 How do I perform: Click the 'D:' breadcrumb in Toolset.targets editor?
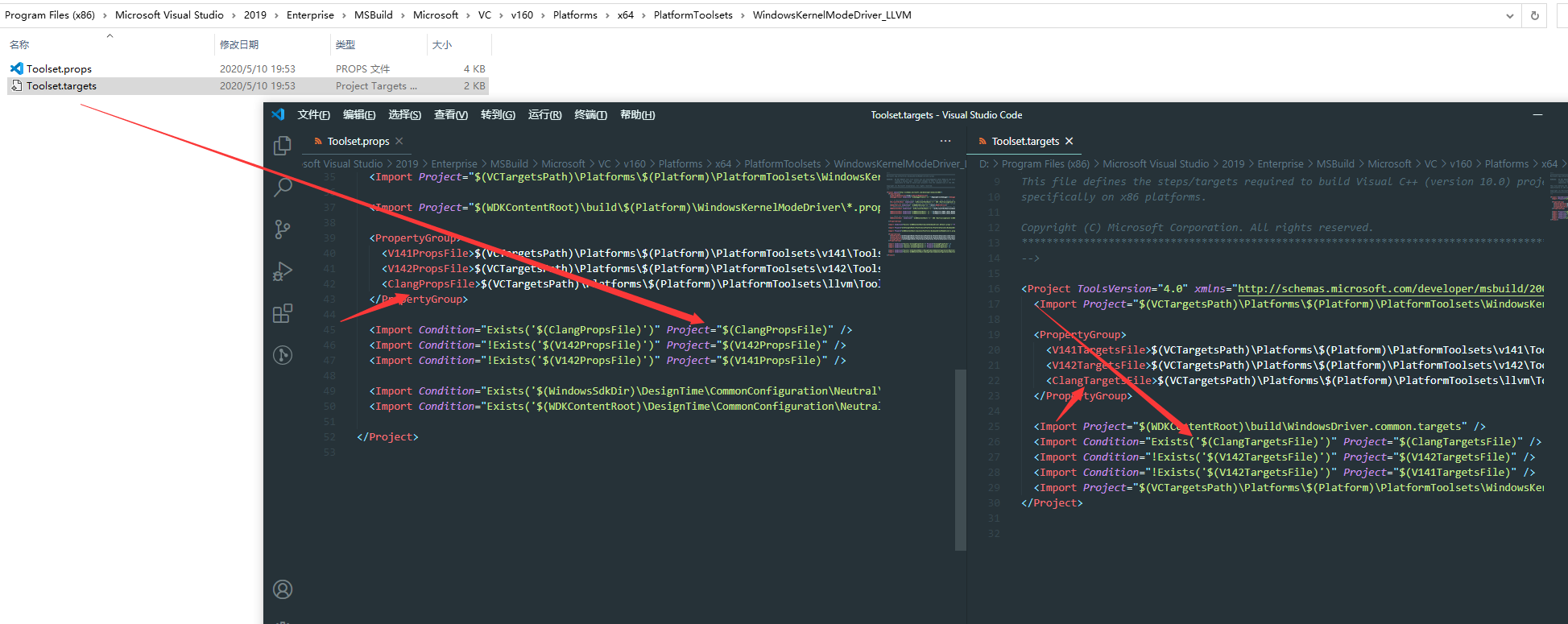click(x=984, y=163)
